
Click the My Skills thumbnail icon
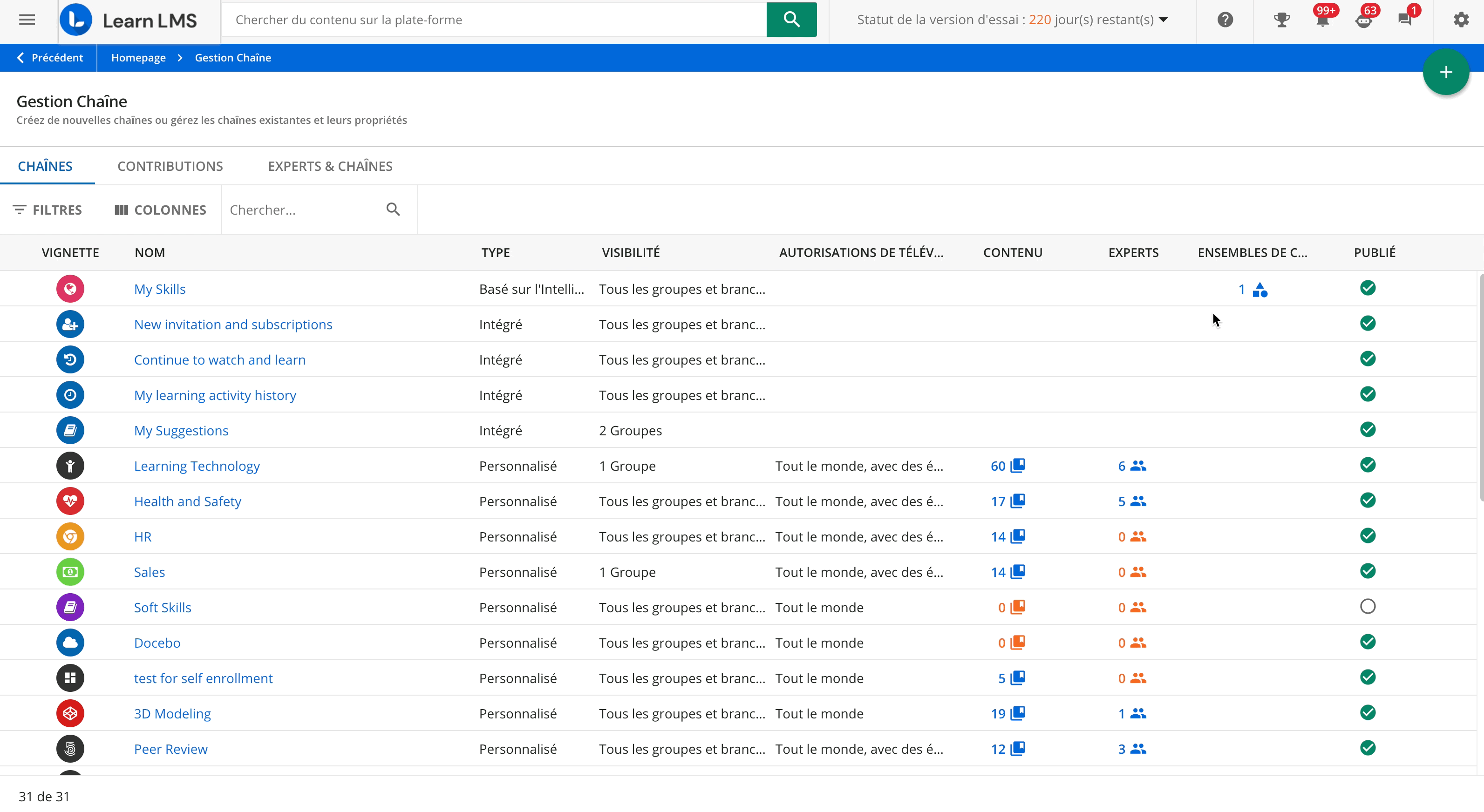tap(70, 289)
